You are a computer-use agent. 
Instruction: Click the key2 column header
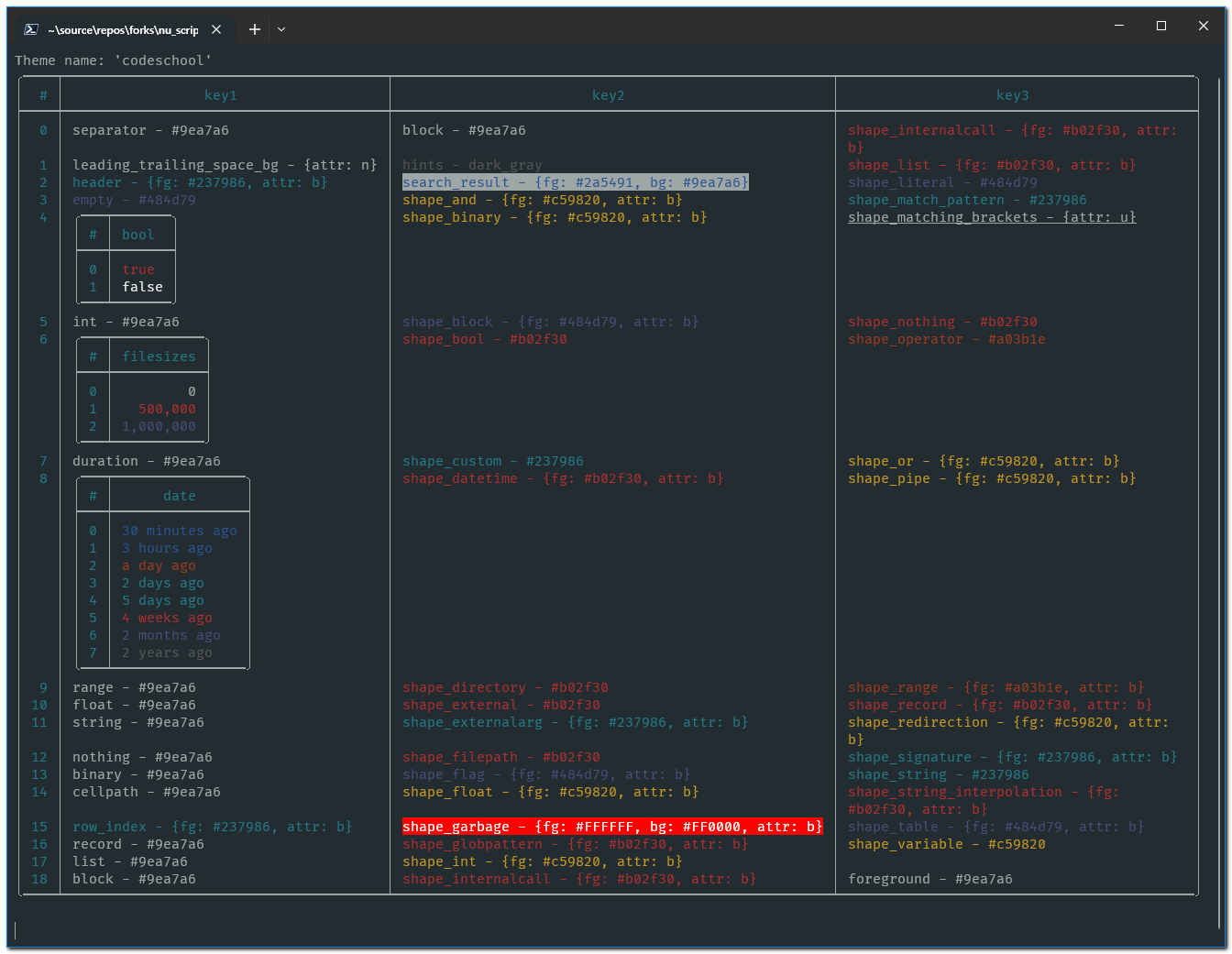coord(609,95)
